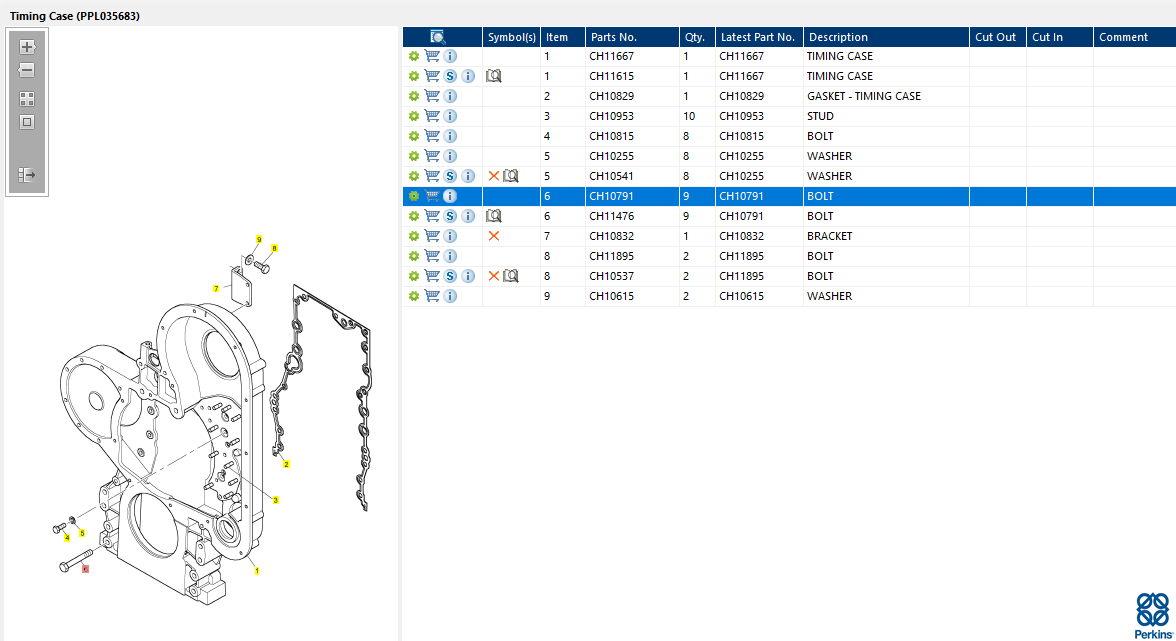Viewport: 1176px width, 641px height.
Task: Click the orange X symbol in CH10832 BRACKET row
Action: (494, 236)
